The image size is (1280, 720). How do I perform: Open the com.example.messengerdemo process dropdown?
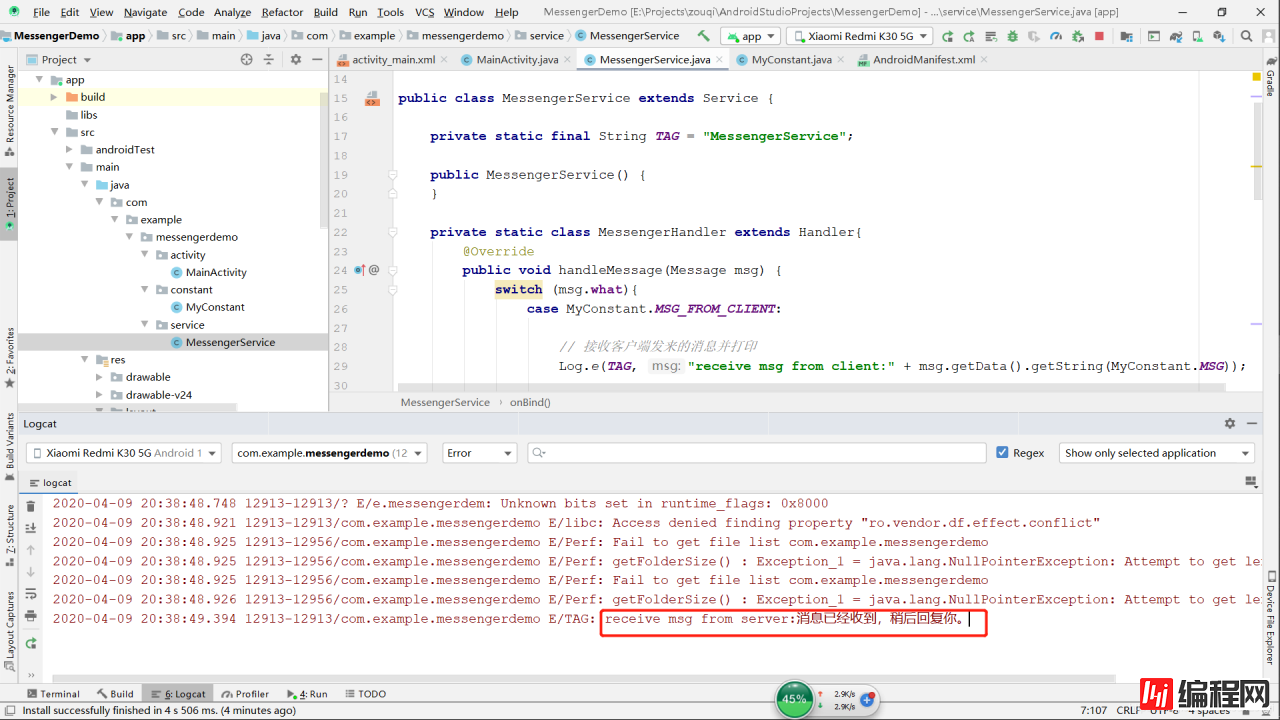point(330,453)
